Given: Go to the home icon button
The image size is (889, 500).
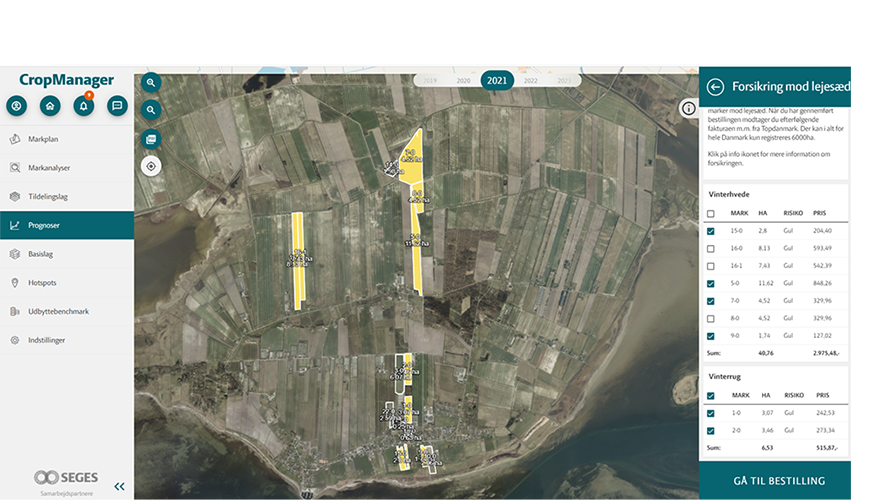Looking at the screenshot, I should point(50,105).
